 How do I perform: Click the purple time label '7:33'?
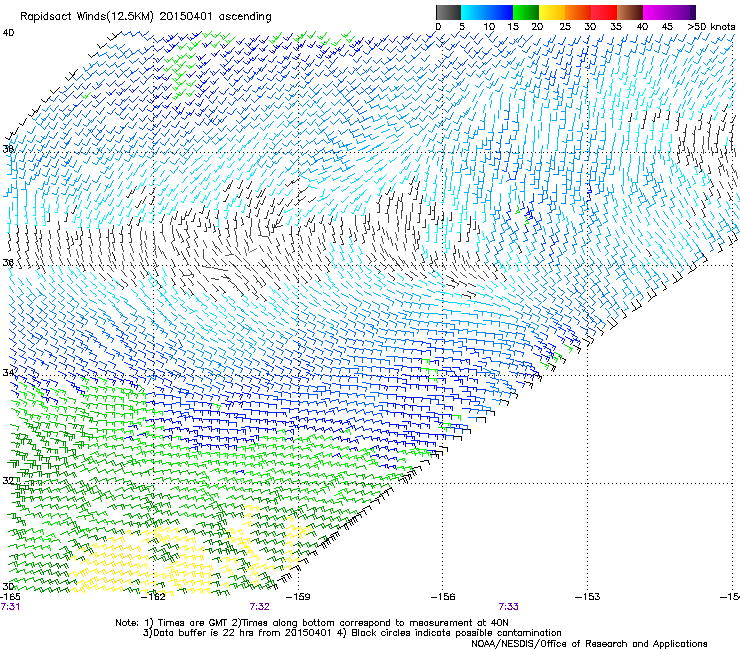pos(508,607)
